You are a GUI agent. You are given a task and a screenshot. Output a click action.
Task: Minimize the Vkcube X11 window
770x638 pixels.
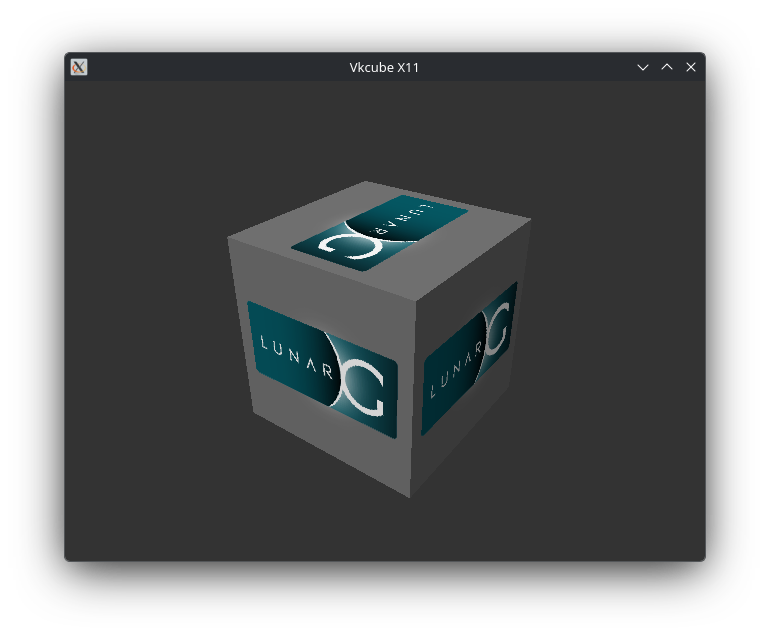[x=643, y=67]
